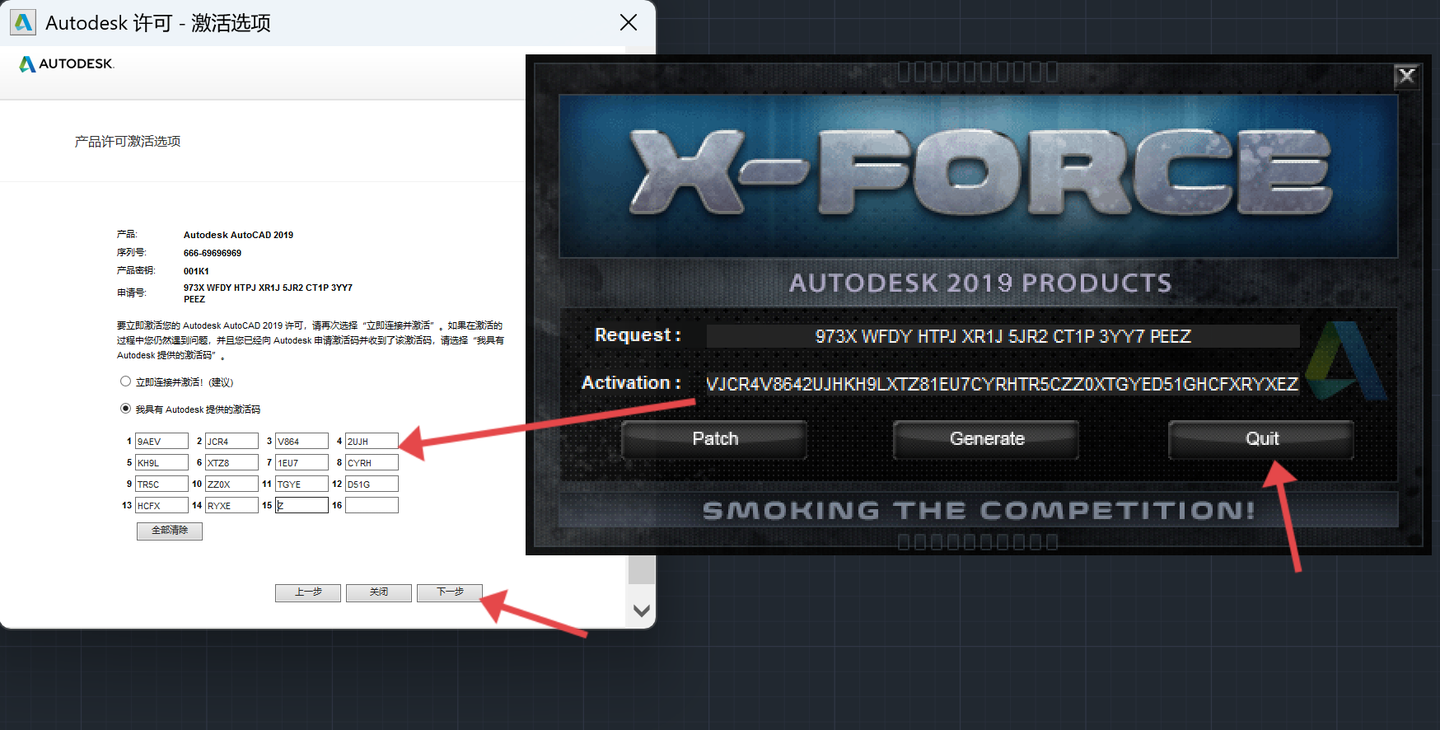Image resolution: width=1440 pixels, height=730 pixels.
Task: Select the 立即连接并激活 radio option
Action: point(125,381)
